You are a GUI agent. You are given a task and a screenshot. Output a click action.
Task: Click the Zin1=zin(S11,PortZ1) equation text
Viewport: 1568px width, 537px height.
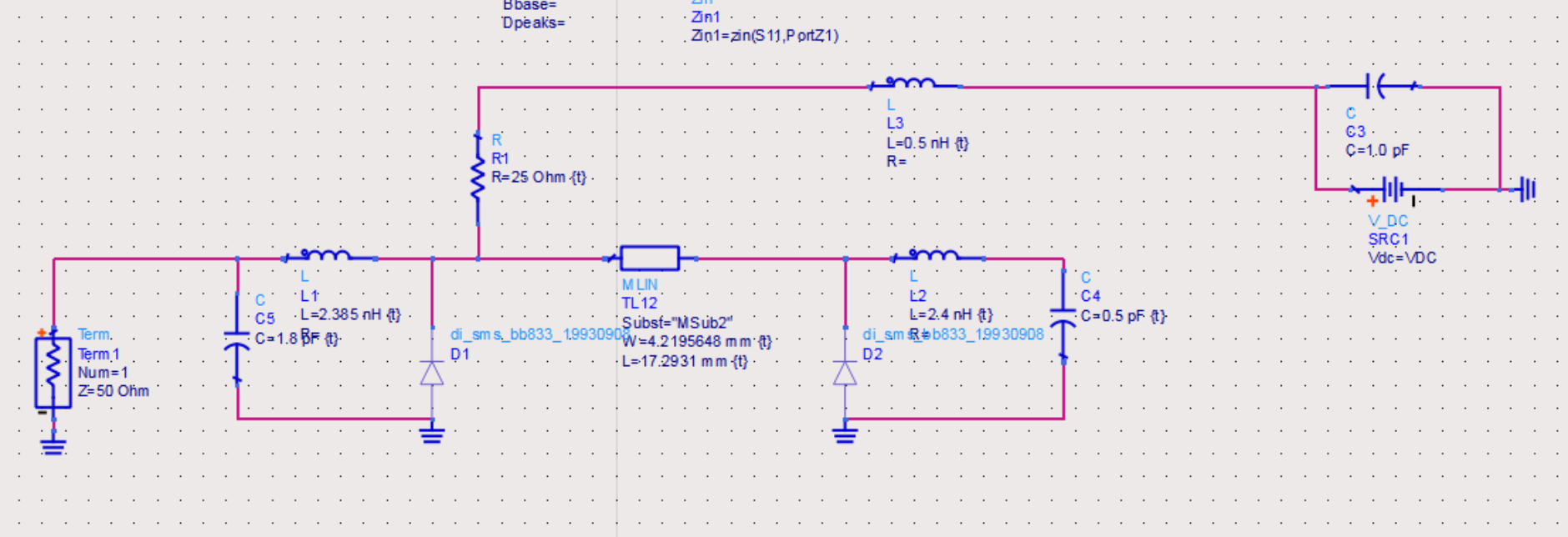(765, 36)
